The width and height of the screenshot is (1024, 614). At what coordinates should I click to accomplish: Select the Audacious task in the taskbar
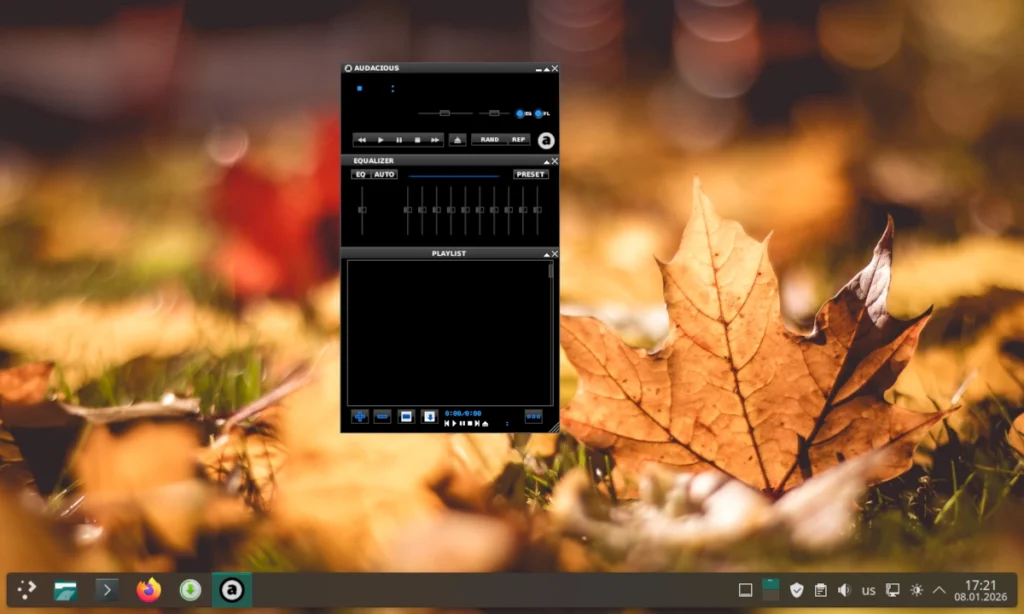pyautogui.click(x=232, y=590)
